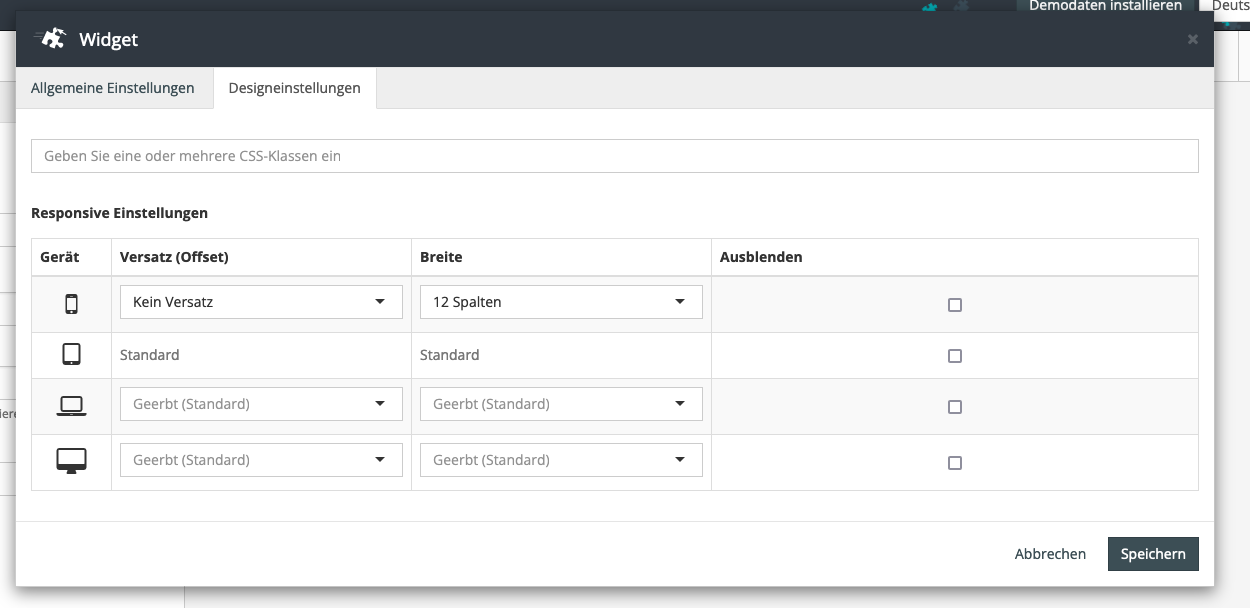Open desktop width 'Geerbt (Standard)' dropdown
1250x608 pixels.
(561, 460)
